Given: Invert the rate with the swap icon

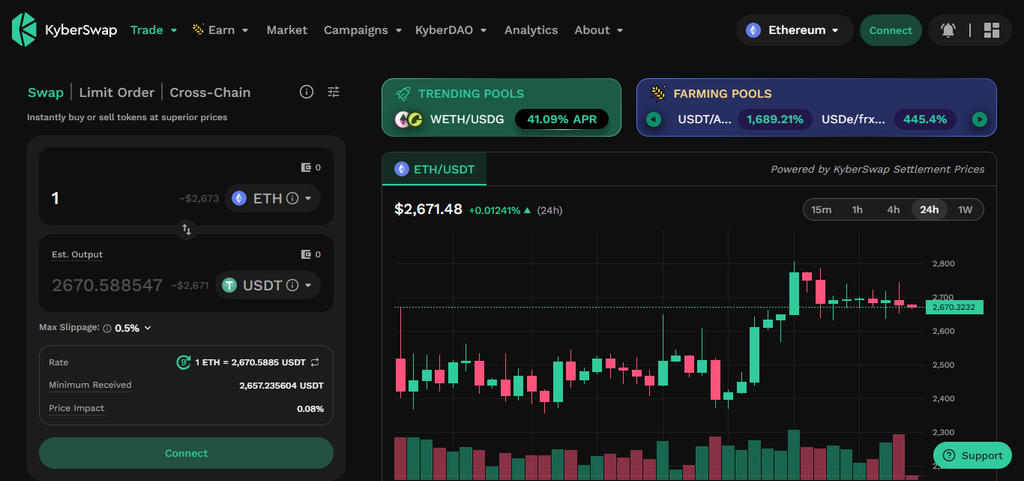Looking at the screenshot, I should [x=315, y=362].
